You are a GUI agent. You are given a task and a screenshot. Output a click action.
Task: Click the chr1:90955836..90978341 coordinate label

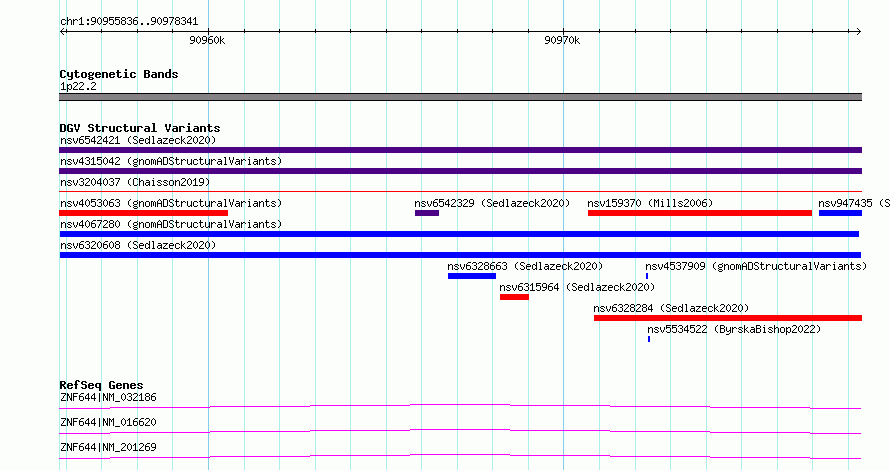click(x=129, y=22)
